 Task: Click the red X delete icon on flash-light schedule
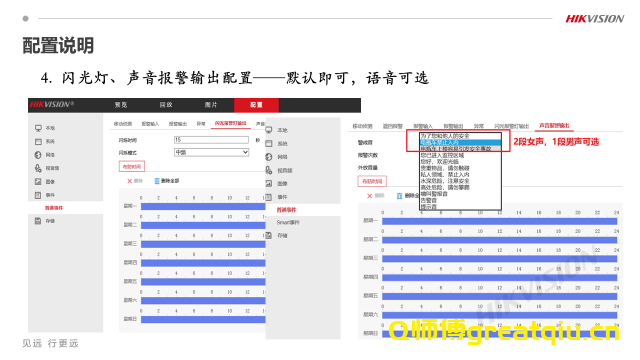point(129,181)
